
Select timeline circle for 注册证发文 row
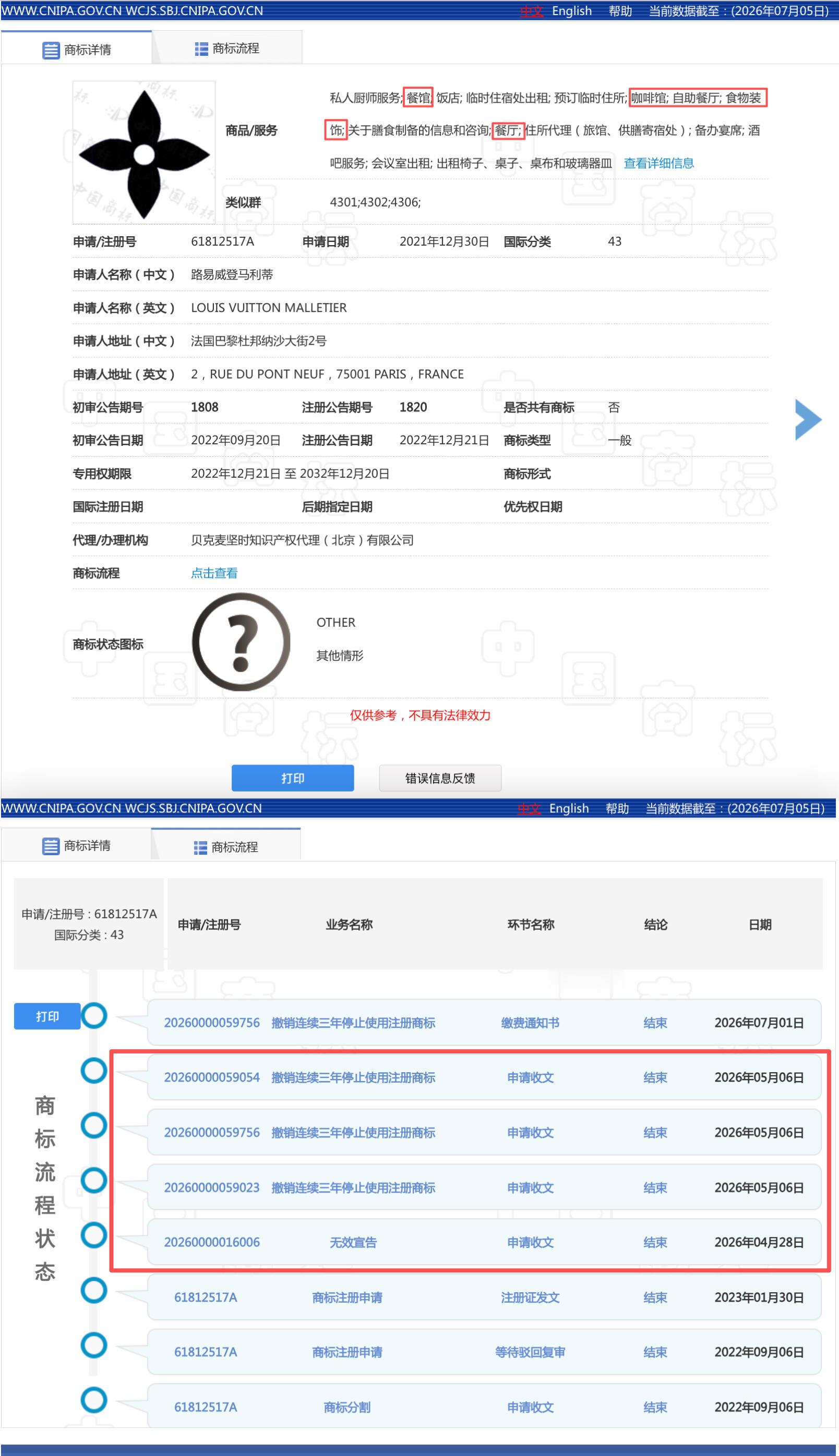[x=94, y=1290]
